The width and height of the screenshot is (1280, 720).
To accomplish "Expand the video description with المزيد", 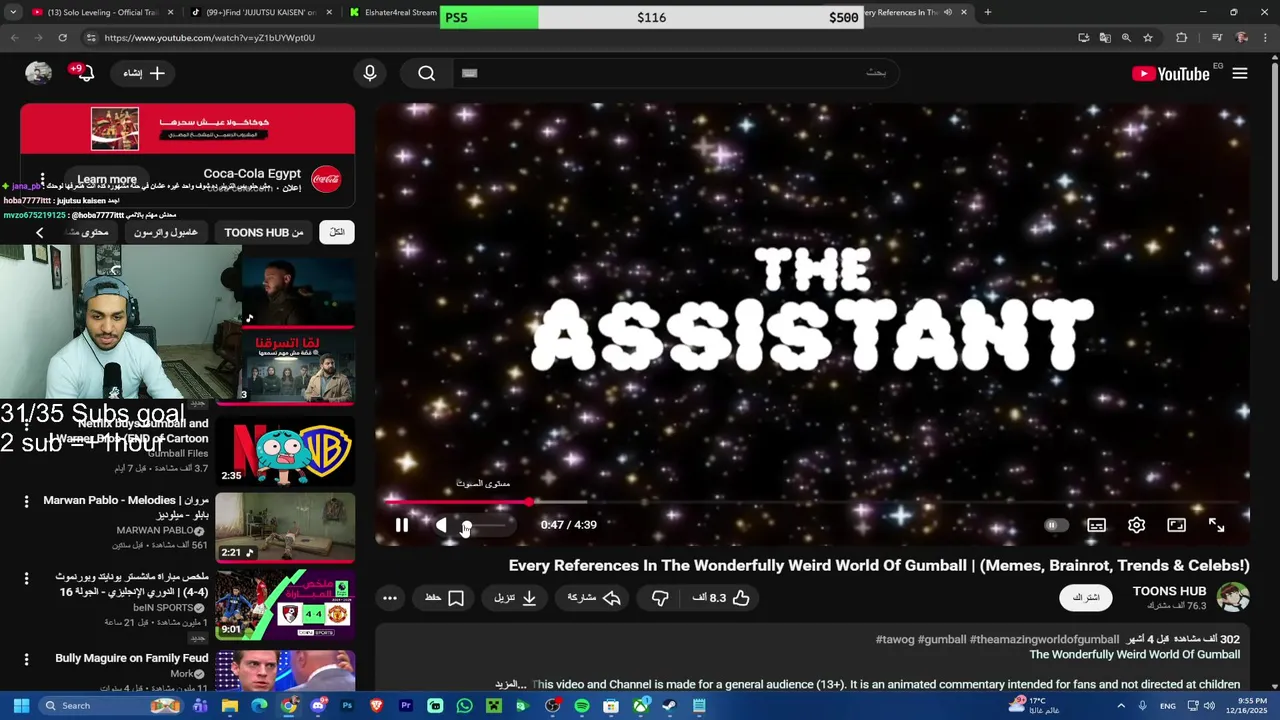I will [x=510, y=685].
